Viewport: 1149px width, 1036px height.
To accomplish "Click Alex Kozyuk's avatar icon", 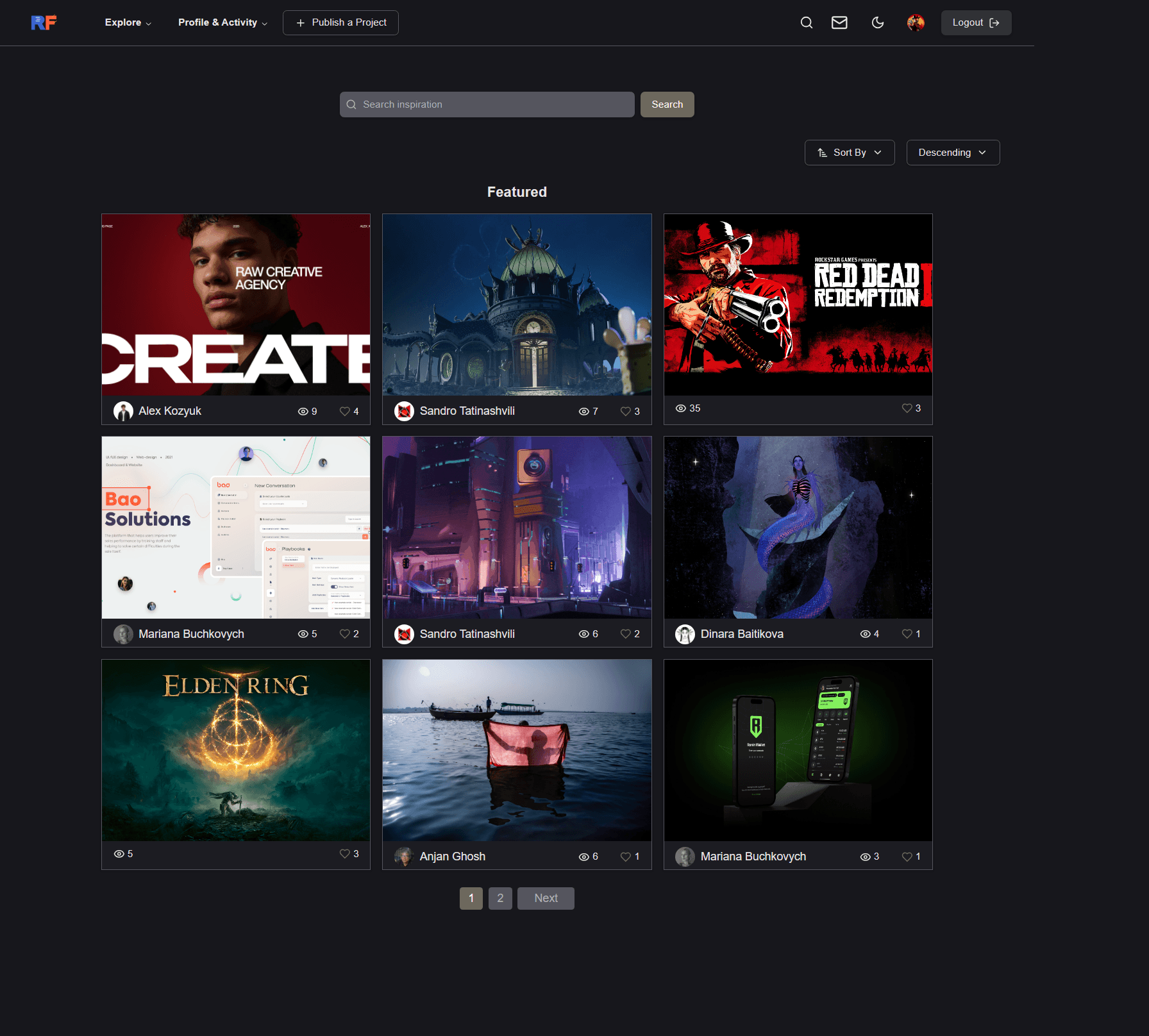I will 123,411.
